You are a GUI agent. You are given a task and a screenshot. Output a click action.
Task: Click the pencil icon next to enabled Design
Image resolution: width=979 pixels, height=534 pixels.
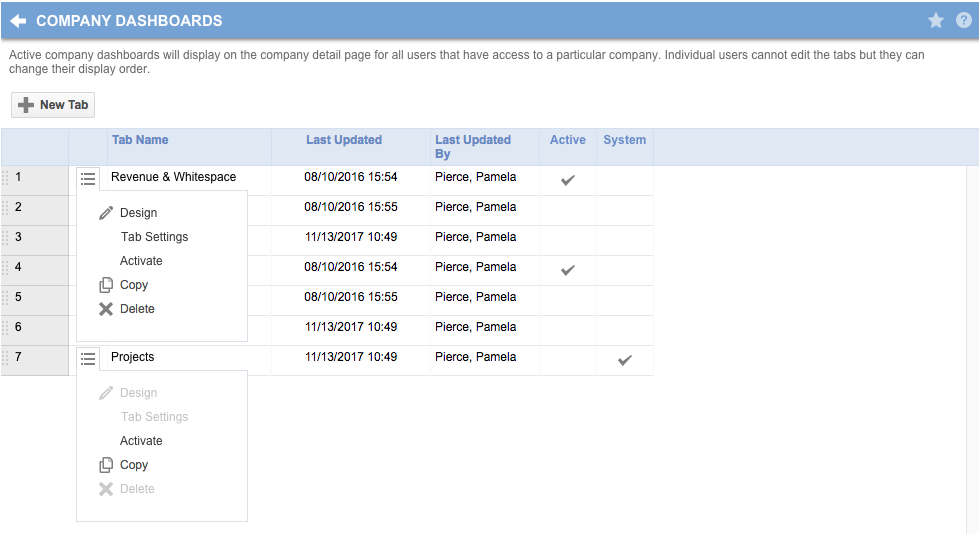pos(106,213)
